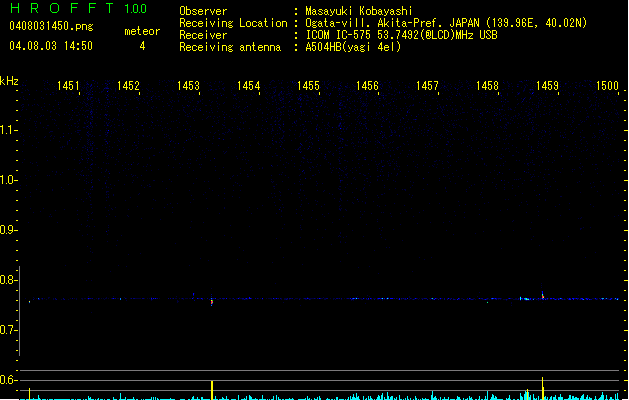
Task: Click the kHz axis unit label
Action: 9,81
